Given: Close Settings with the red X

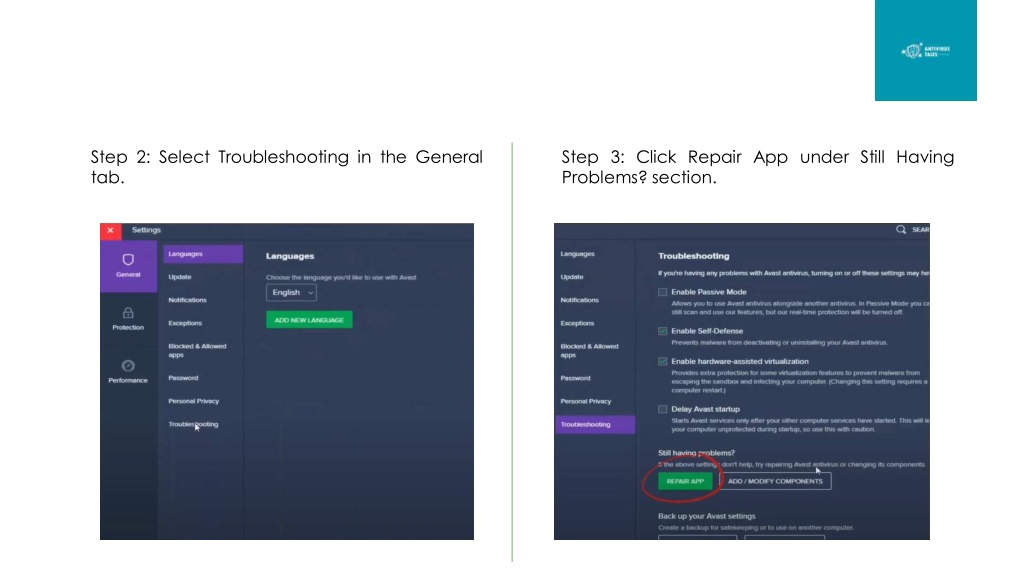Looking at the screenshot, I should pos(110,231).
